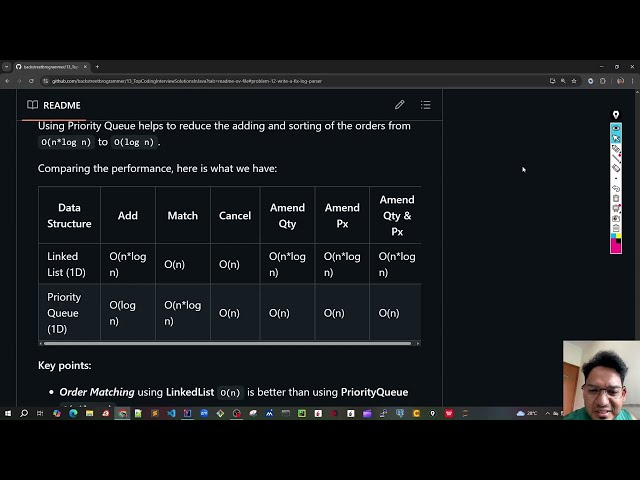Select the cursor pointer tool in annotation toolbar
This screenshot has width=640, height=480.
[616, 138]
